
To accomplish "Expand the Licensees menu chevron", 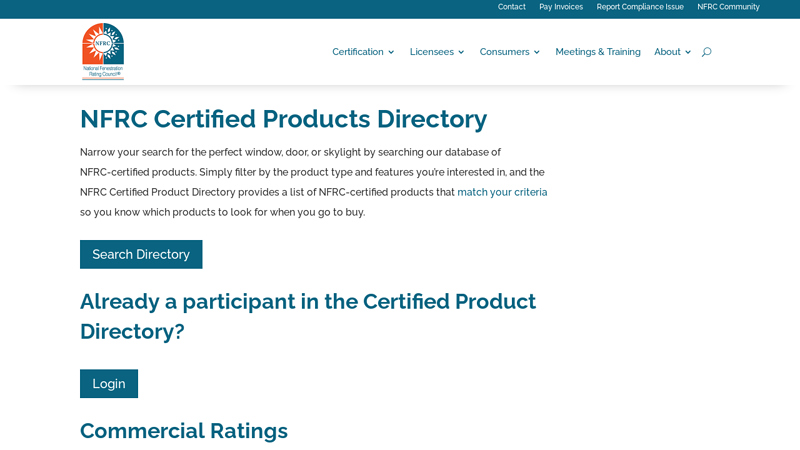I will [461, 52].
